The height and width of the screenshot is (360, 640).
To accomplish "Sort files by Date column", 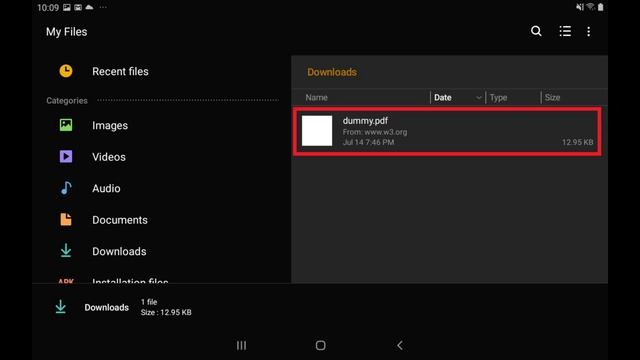I will coord(443,98).
